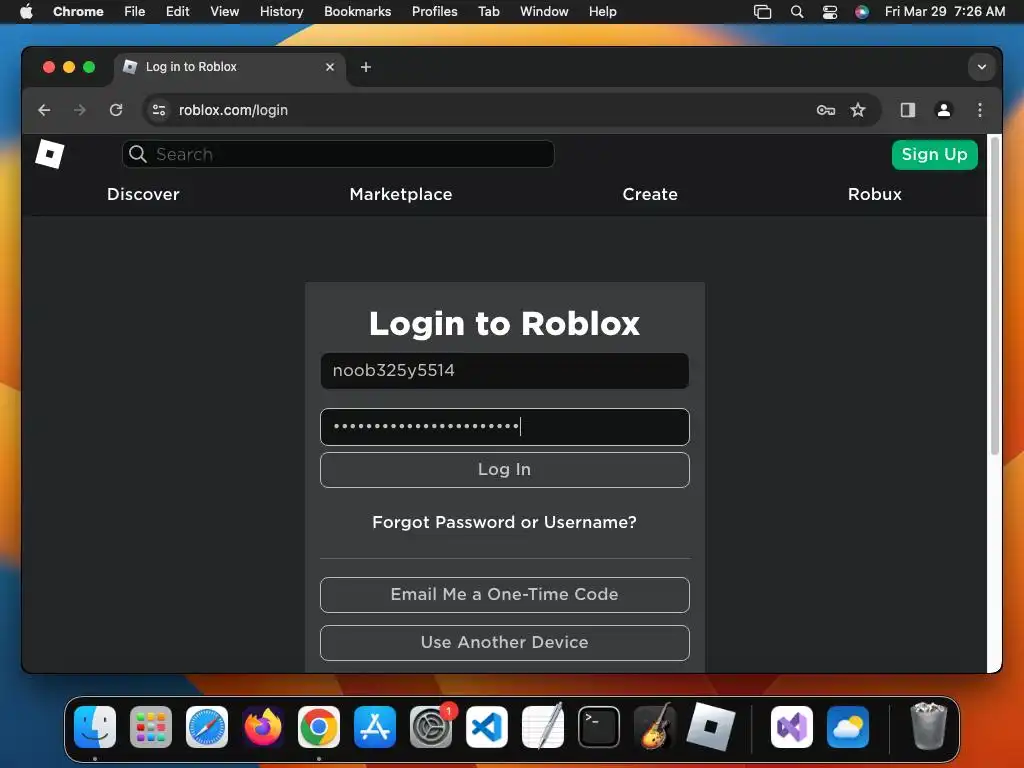This screenshot has height=768, width=1024.
Task: Go to the Discover section
Action: click(143, 194)
